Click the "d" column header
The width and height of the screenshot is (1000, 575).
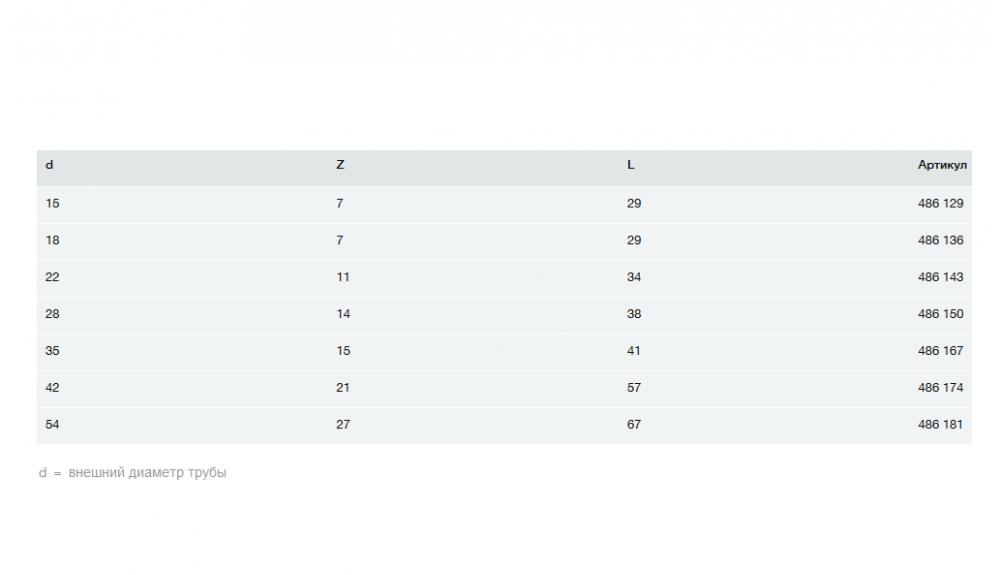[x=50, y=165]
